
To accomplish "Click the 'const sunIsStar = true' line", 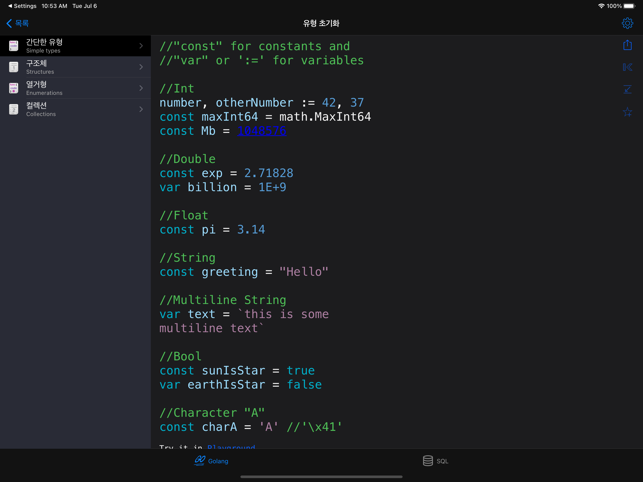I will pos(237,370).
